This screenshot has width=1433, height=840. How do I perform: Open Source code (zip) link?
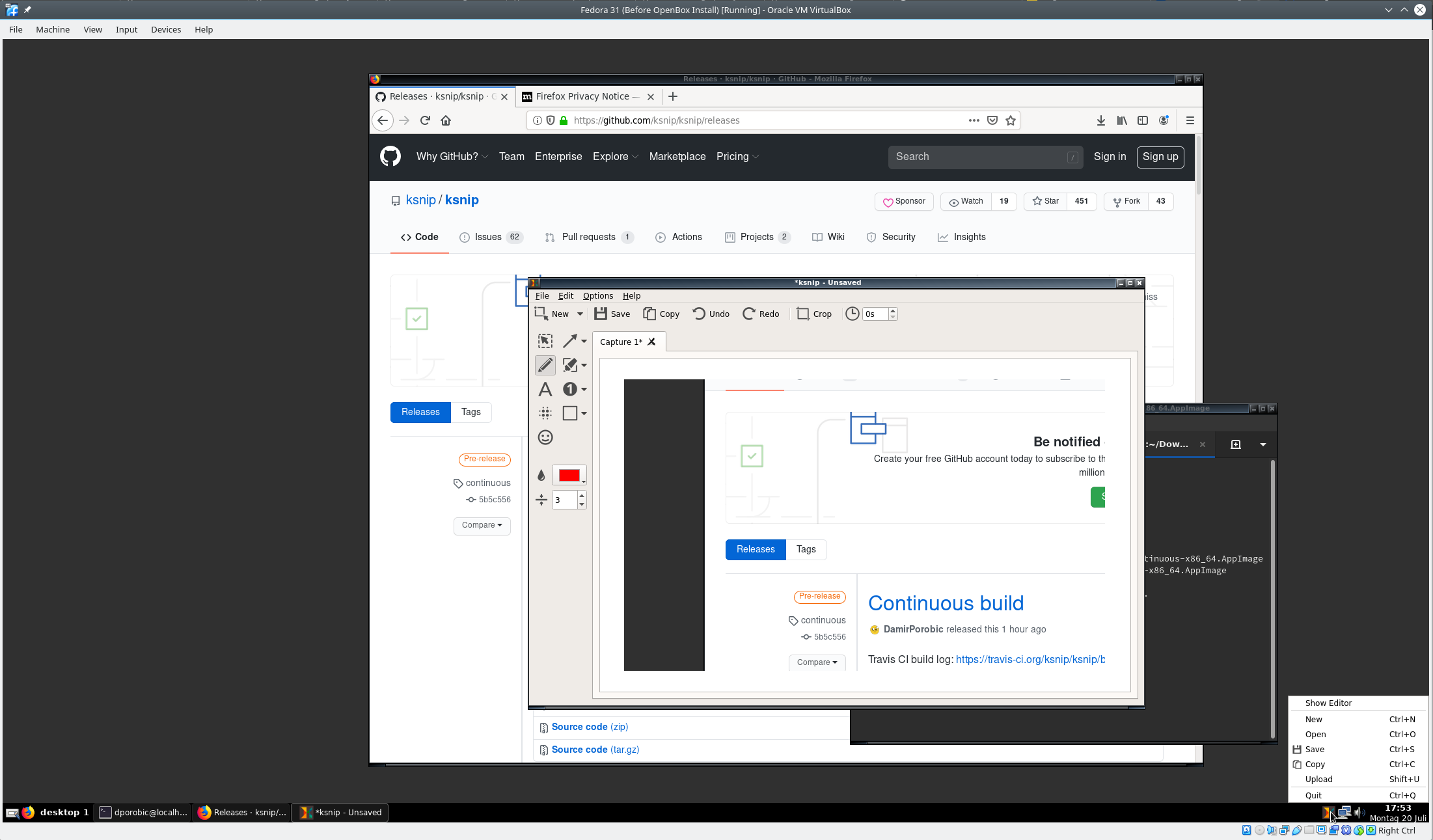[590, 727]
